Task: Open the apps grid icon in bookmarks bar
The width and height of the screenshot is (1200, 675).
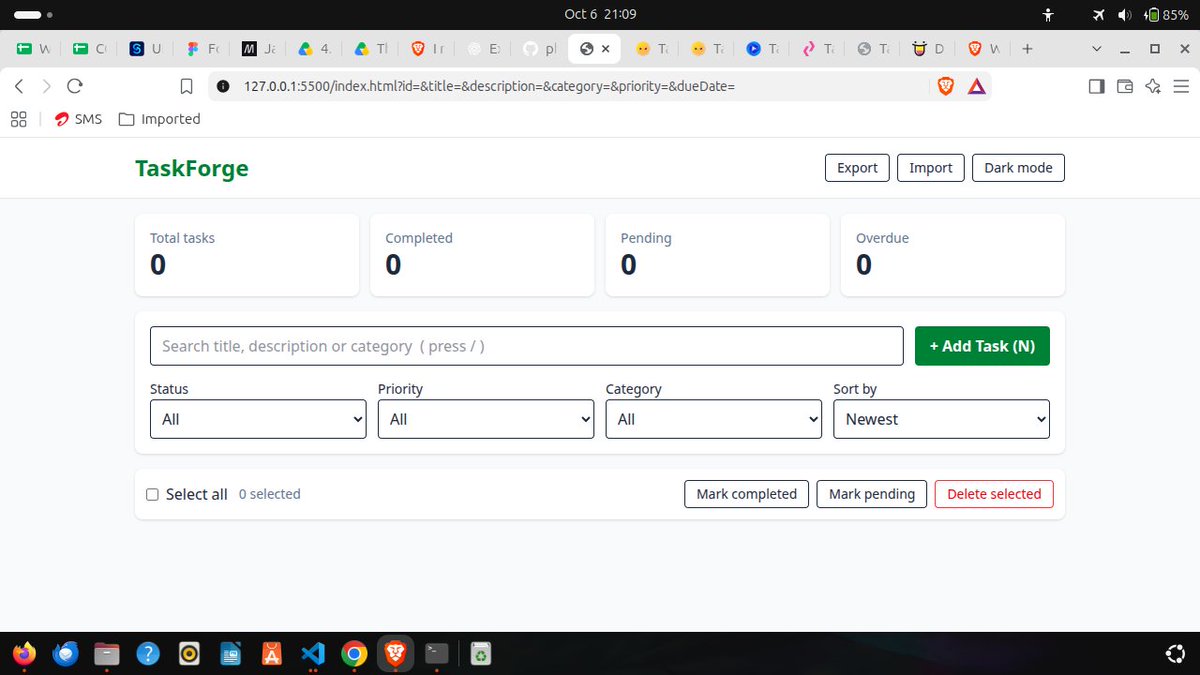Action: pos(18,119)
